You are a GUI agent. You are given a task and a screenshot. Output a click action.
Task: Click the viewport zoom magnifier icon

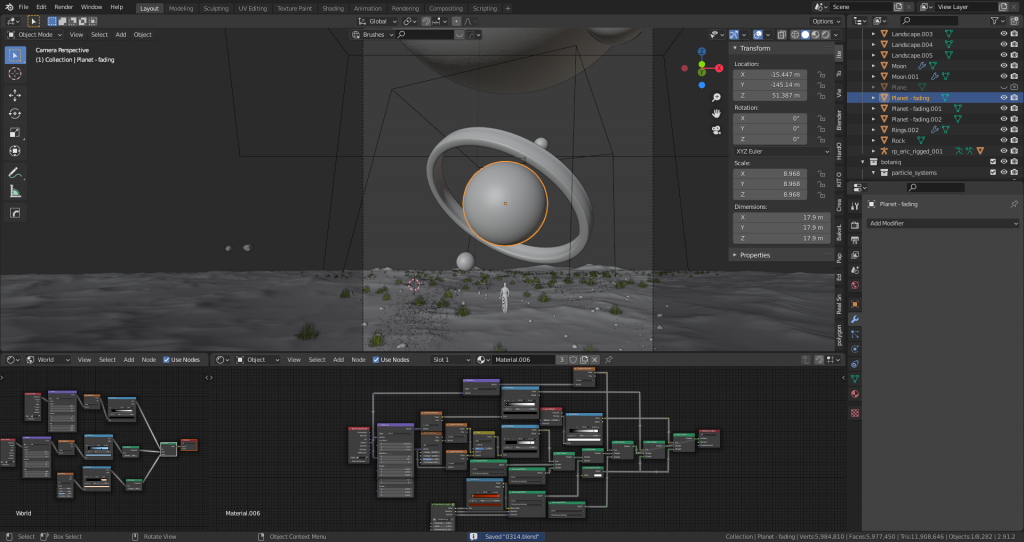coord(716,97)
